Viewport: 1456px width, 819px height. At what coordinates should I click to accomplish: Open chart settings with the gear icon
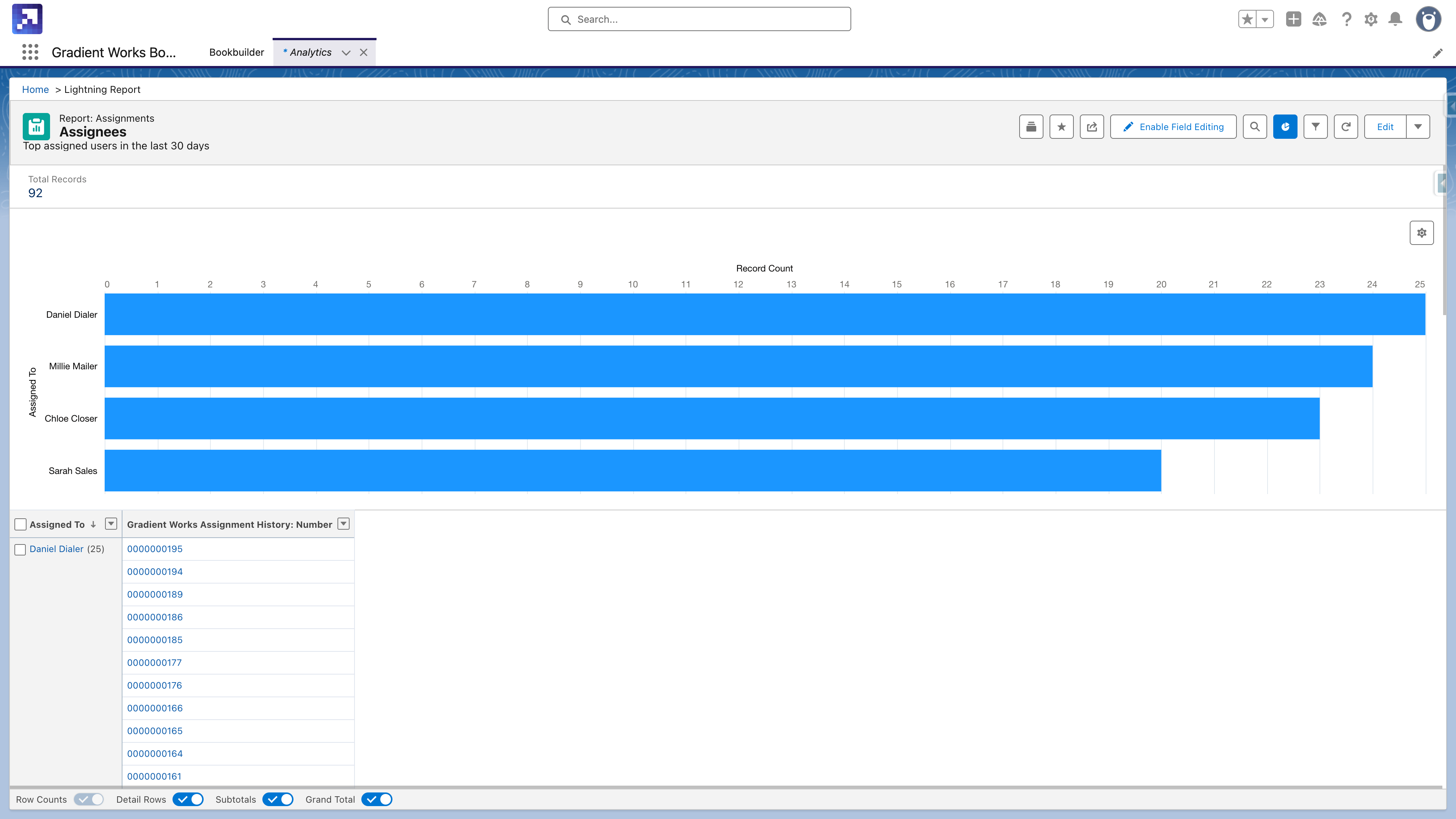pyautogui.click(x=1421, y=232)
